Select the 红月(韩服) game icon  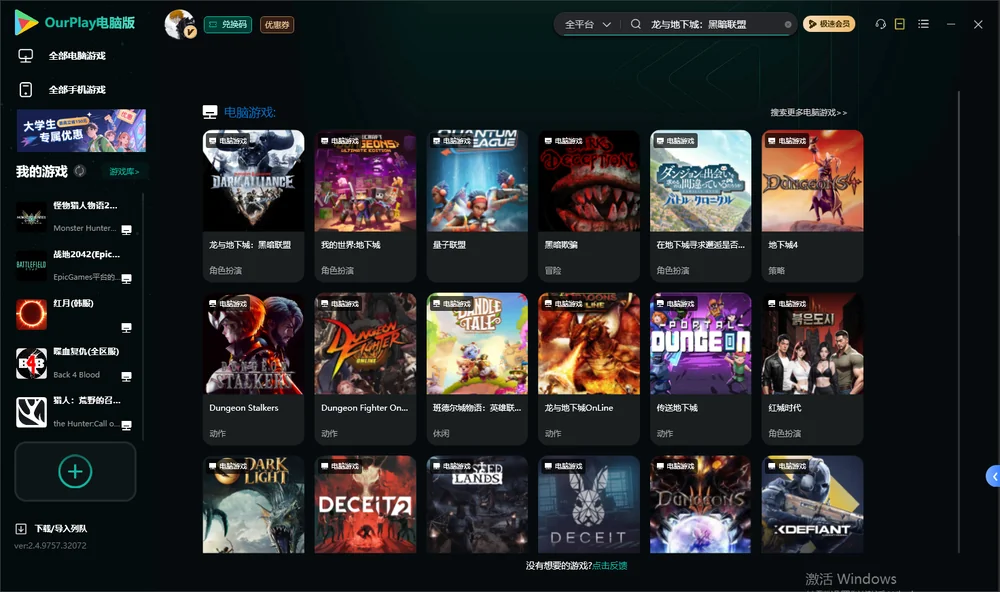point(31,314)
